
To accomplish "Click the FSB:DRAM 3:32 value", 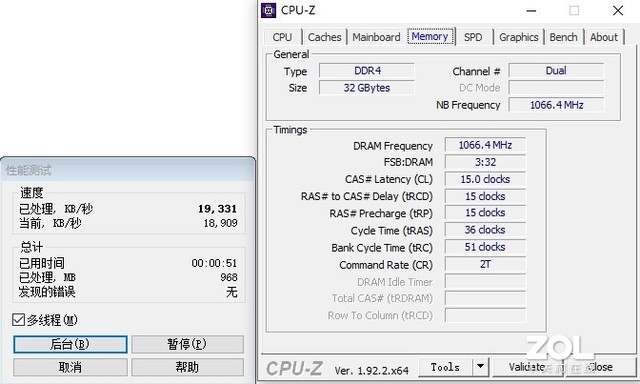I will (x=485, y=162).
